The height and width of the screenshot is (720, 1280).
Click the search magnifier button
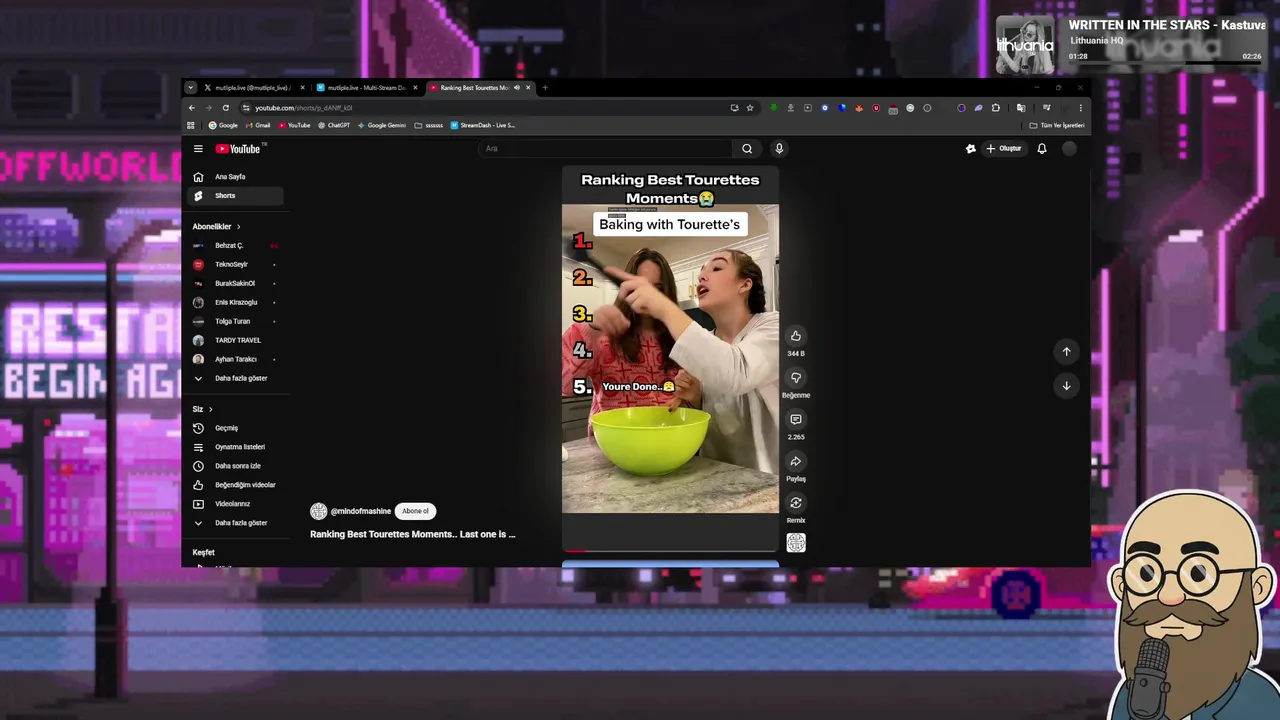[x=747, y=149]
